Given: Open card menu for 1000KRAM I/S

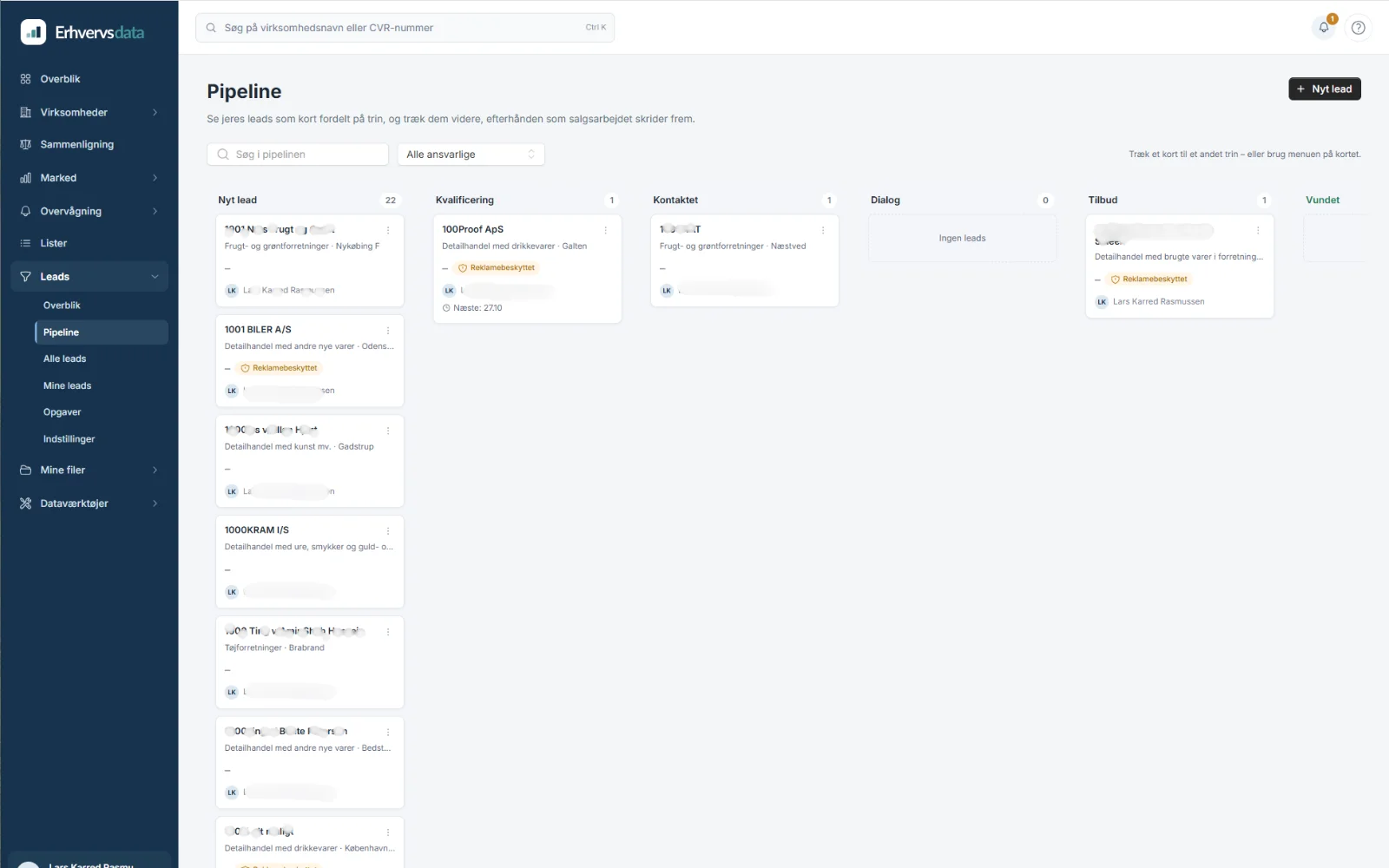Looking at the screenshot, I should (388, 531).
